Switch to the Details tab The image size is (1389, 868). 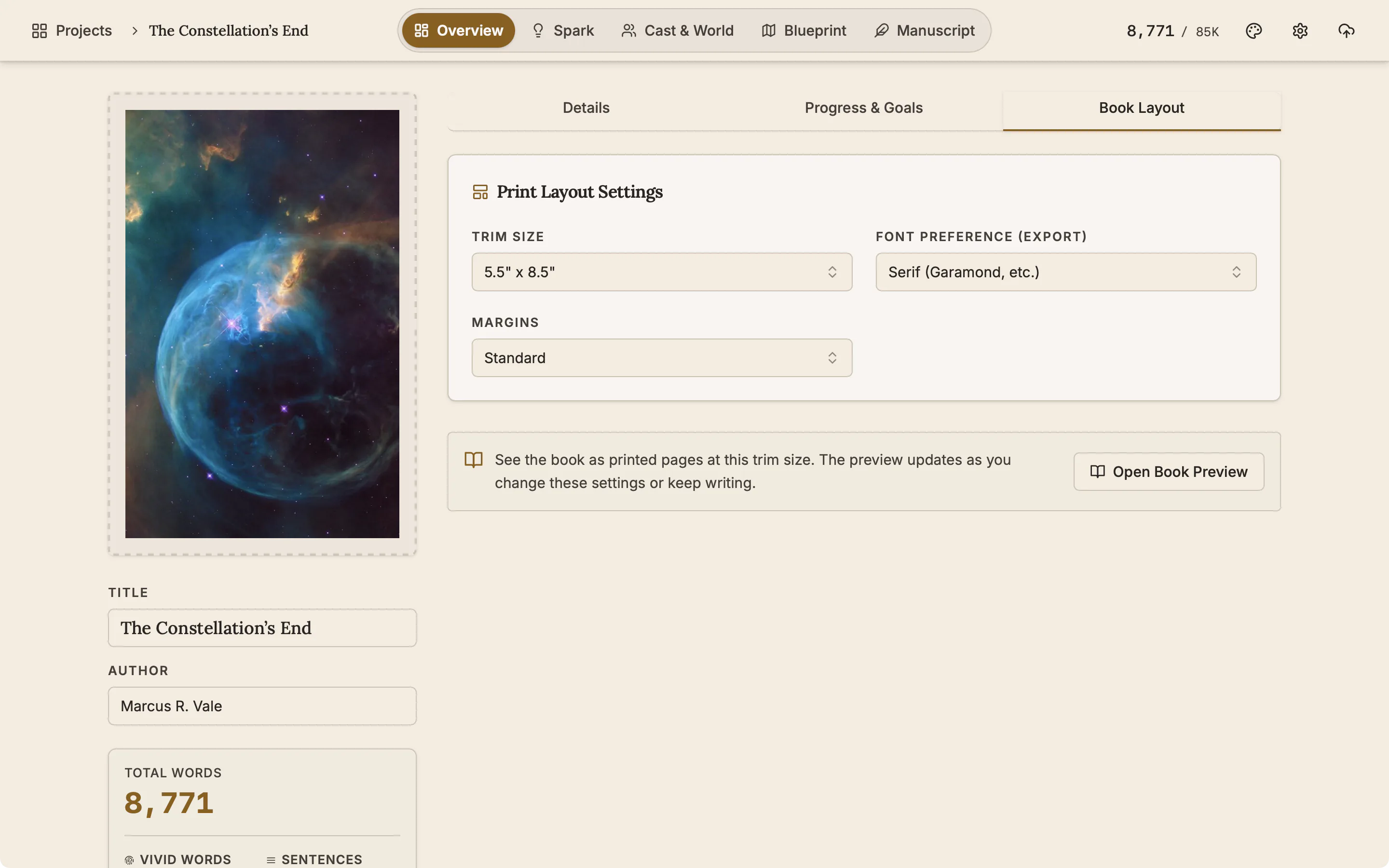pos(586,108)
